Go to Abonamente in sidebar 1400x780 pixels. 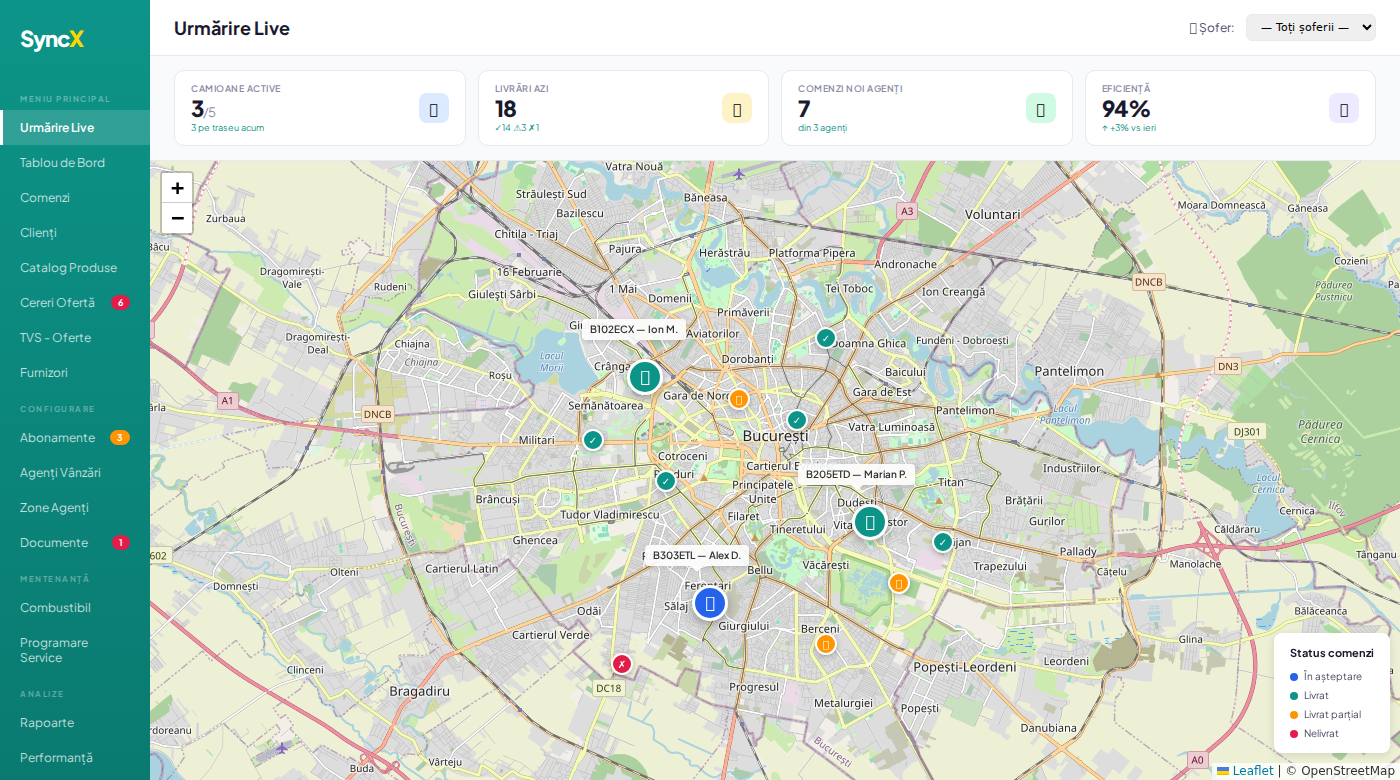[57, 438]
